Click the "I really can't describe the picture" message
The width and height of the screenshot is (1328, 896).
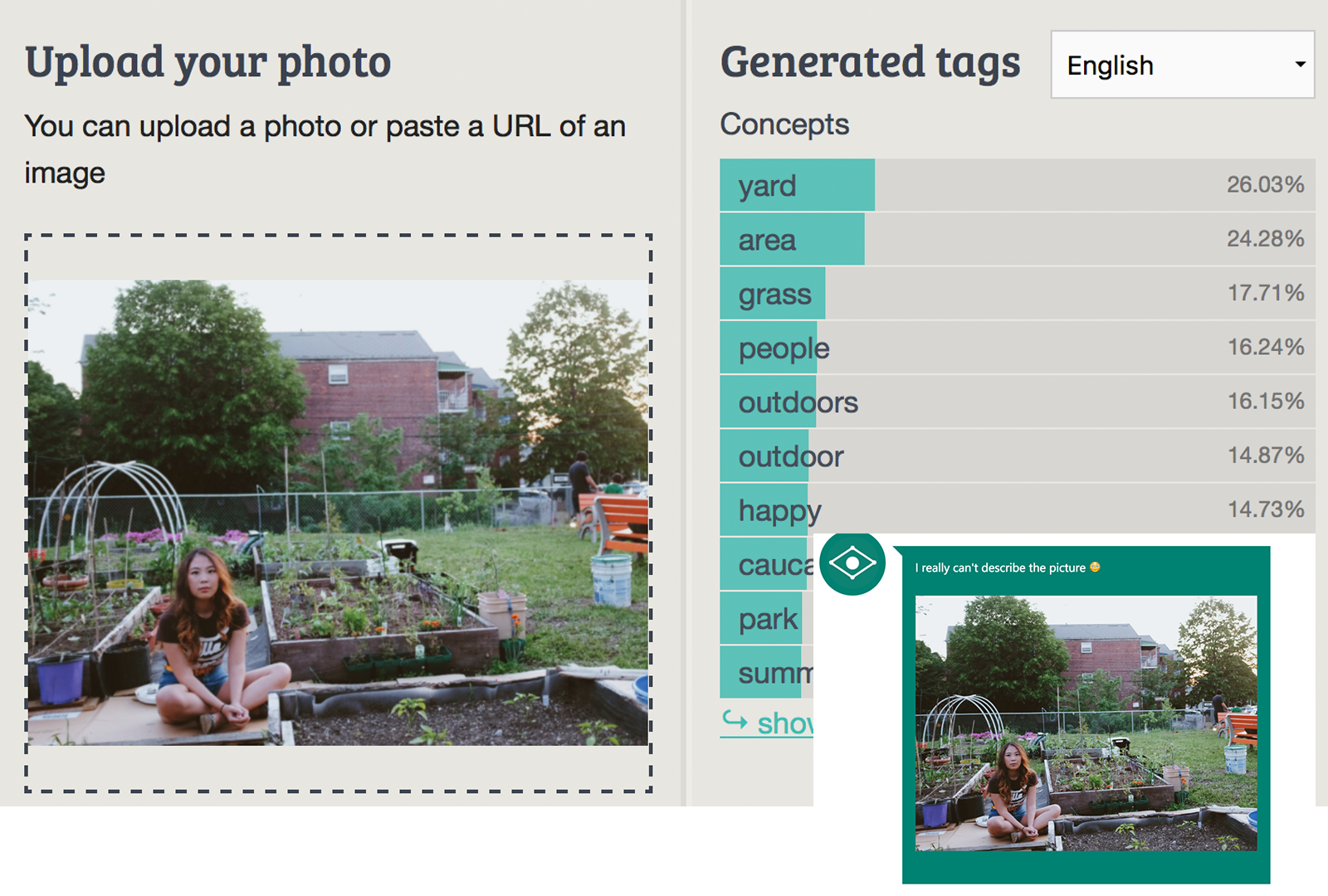click(1000, 568)
